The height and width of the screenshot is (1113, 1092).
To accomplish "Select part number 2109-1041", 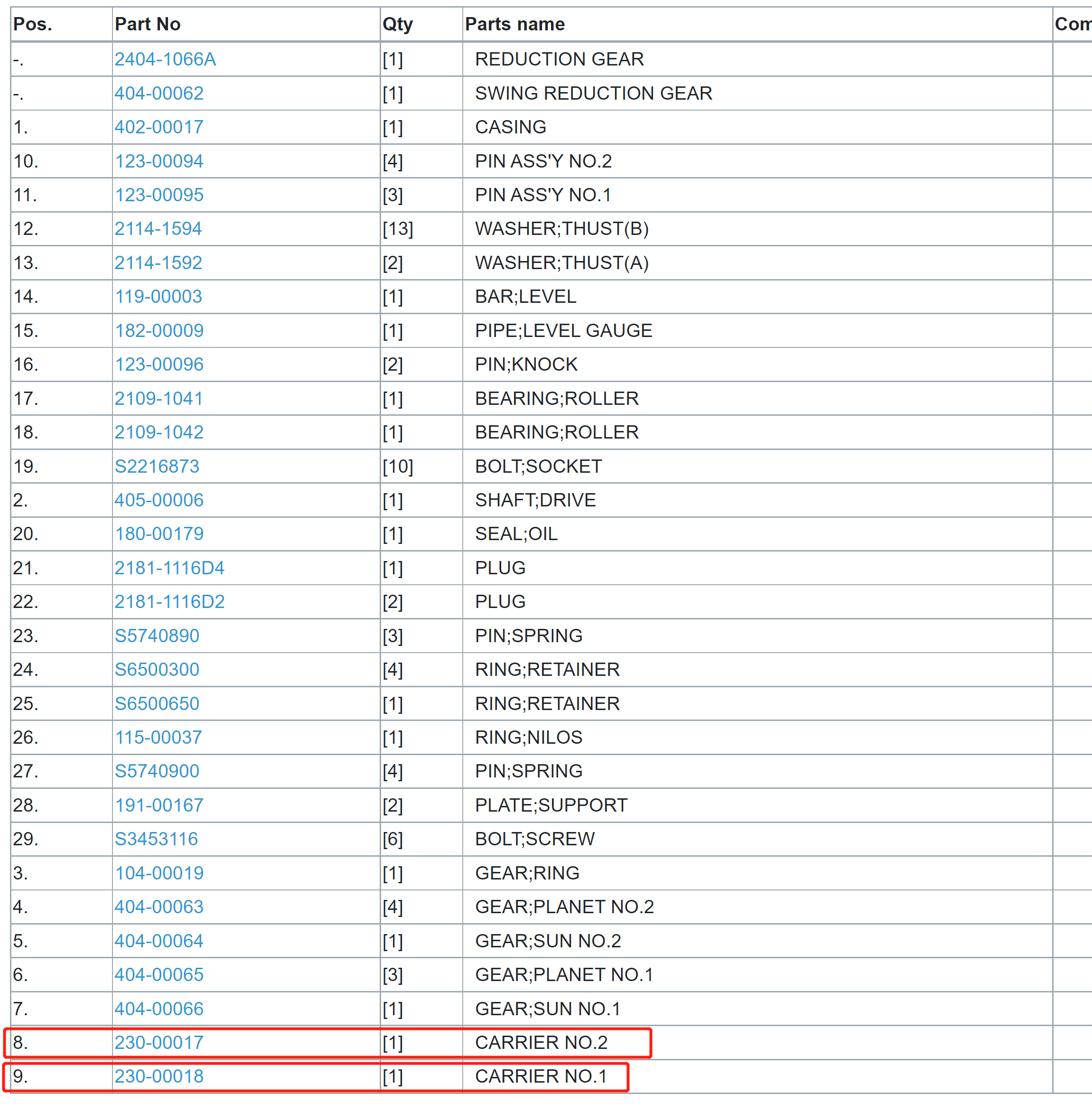I will pyautogui.click(x=159, y=398).
